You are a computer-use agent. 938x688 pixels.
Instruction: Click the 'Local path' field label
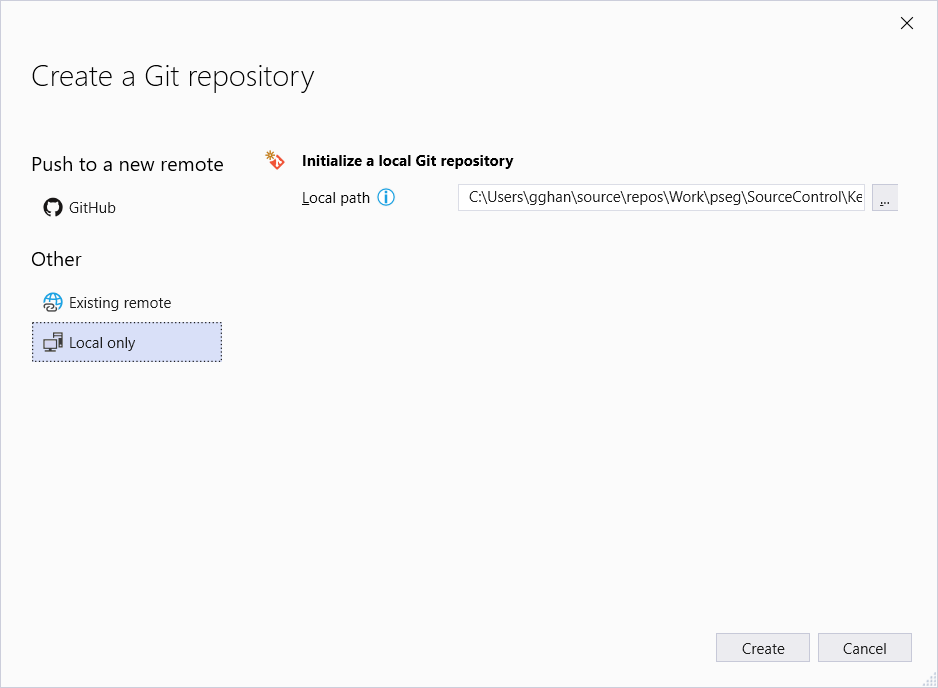point(336,198)
